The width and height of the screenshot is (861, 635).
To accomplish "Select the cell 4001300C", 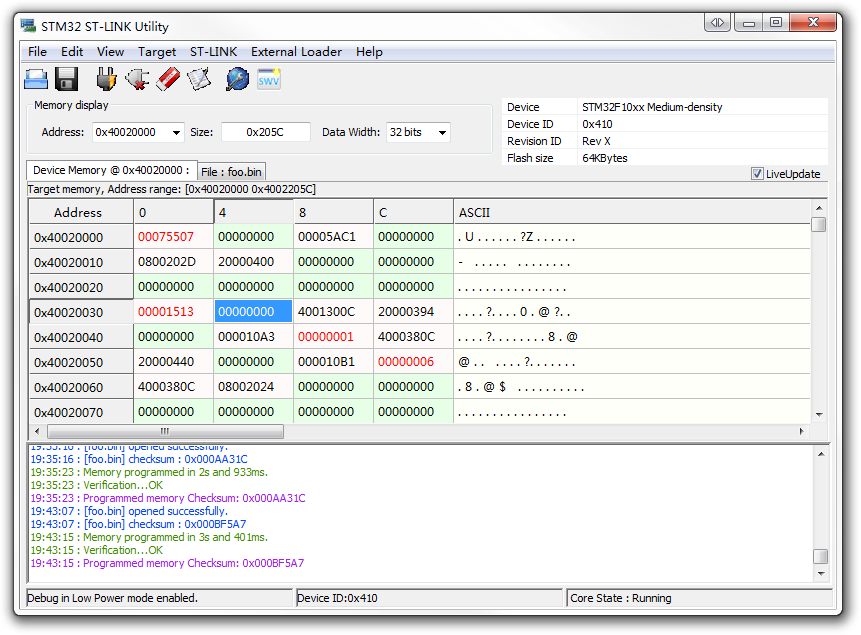I will tap(333, 312).
